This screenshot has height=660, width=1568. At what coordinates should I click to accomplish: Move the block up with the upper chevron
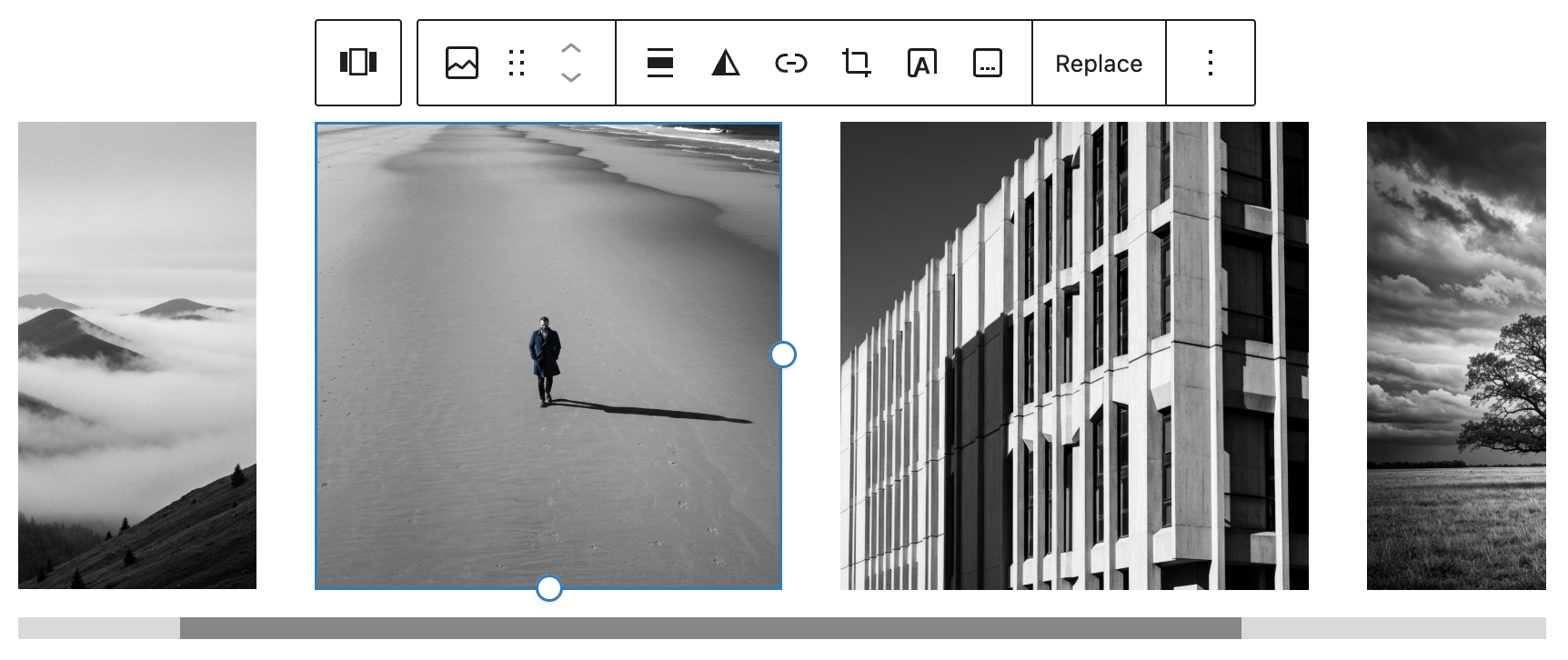571,48
